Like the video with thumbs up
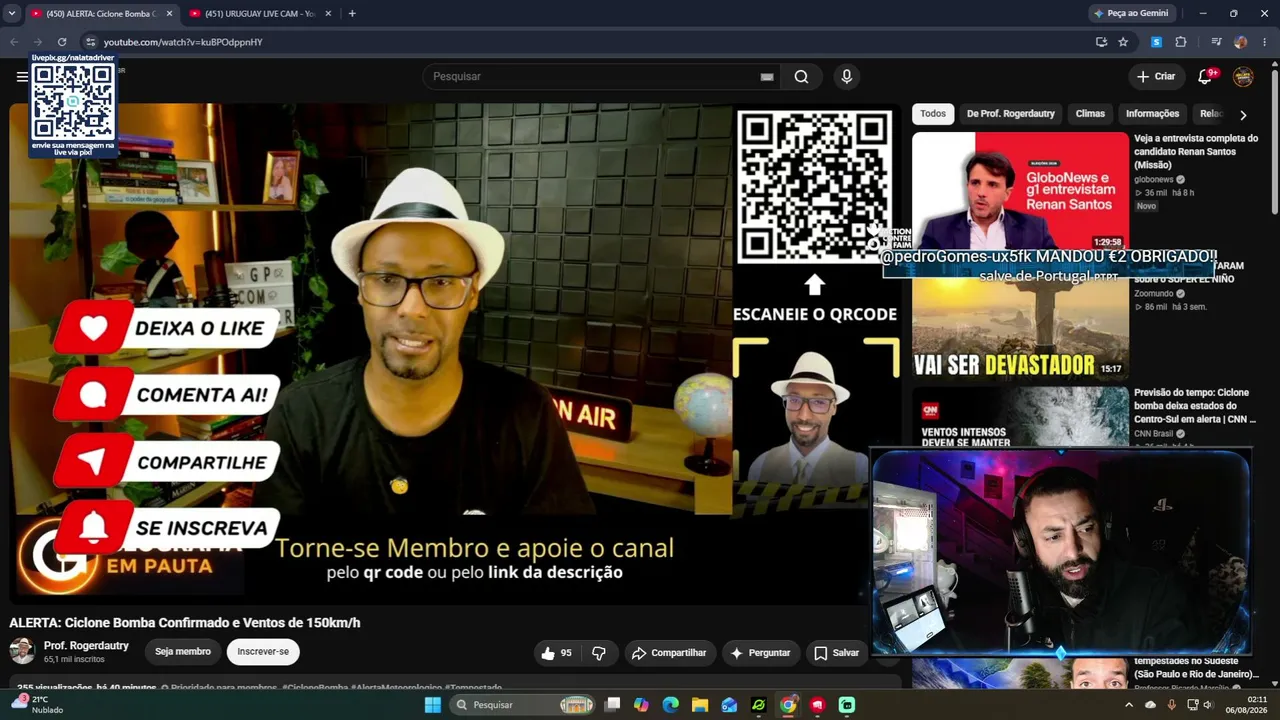This screenshot has height=720, width=1280. click(556, 653)
